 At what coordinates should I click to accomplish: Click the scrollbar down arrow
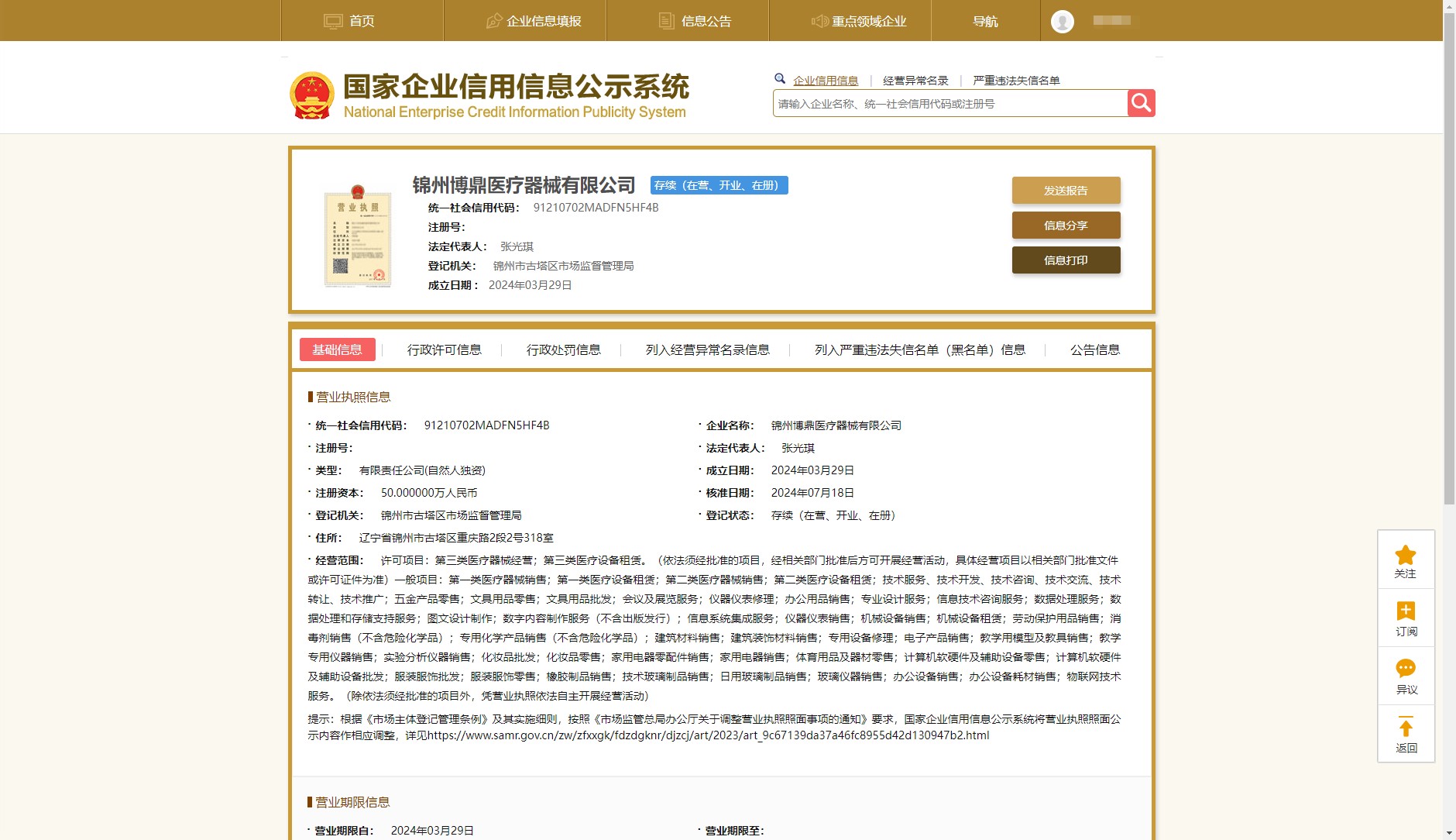(1449, 834)
